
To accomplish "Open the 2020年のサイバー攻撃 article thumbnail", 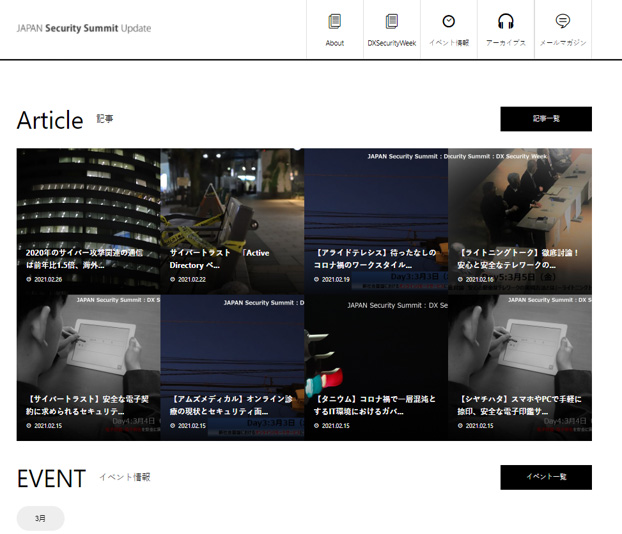I will click(88, 220).
